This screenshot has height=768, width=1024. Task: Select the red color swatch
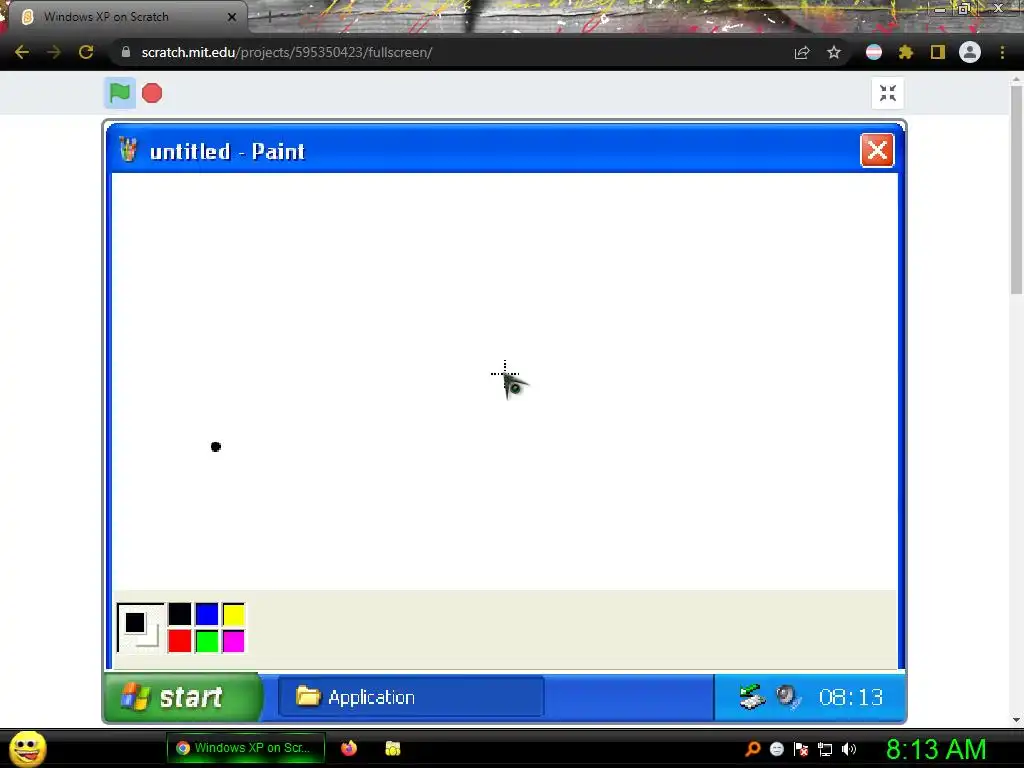pos(180,641)
